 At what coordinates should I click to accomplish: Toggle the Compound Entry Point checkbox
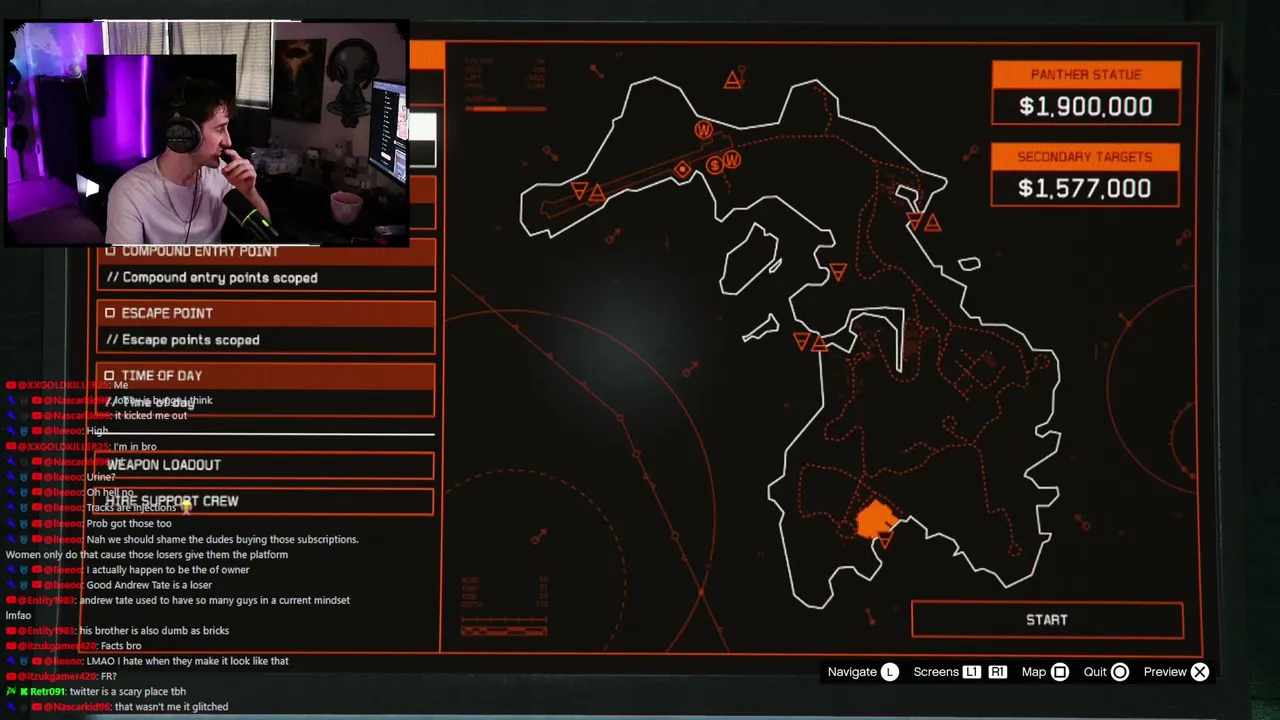(x=110, y=251)
